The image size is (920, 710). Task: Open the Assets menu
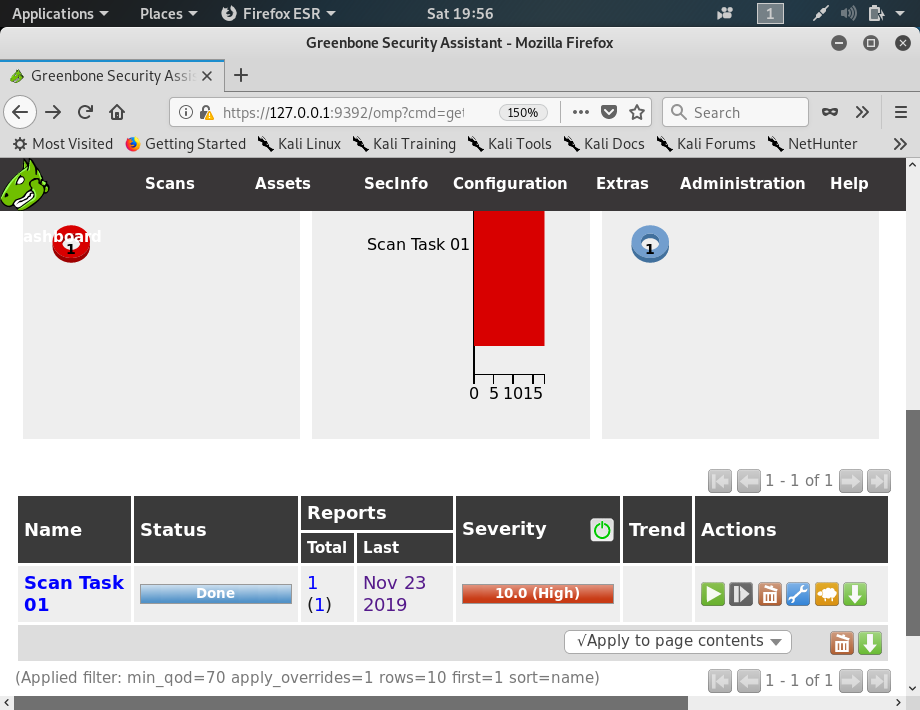click(x=282, y=184)
